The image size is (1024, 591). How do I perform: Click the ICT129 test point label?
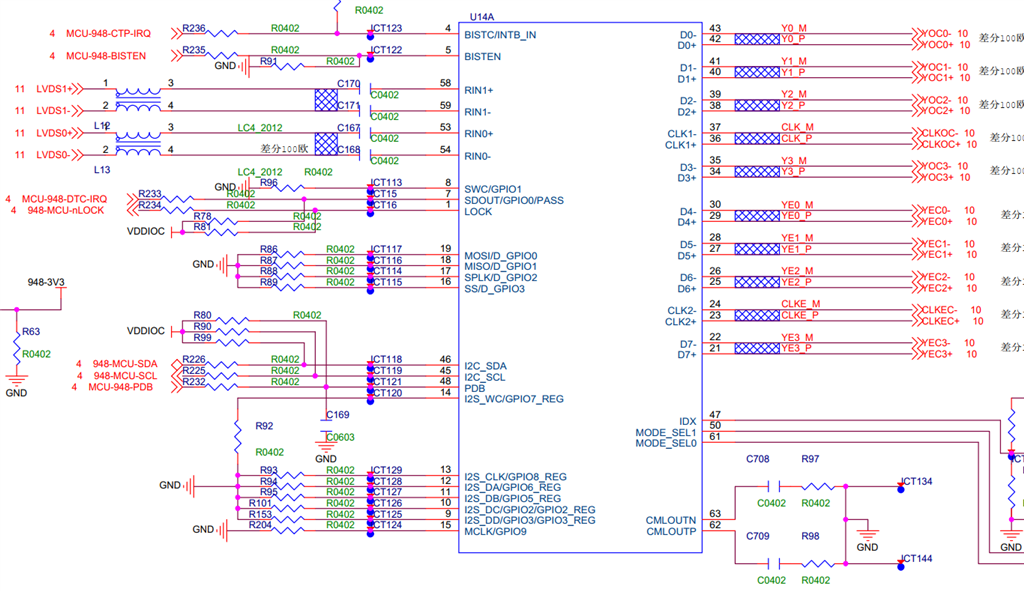click(x=386, y=470)
